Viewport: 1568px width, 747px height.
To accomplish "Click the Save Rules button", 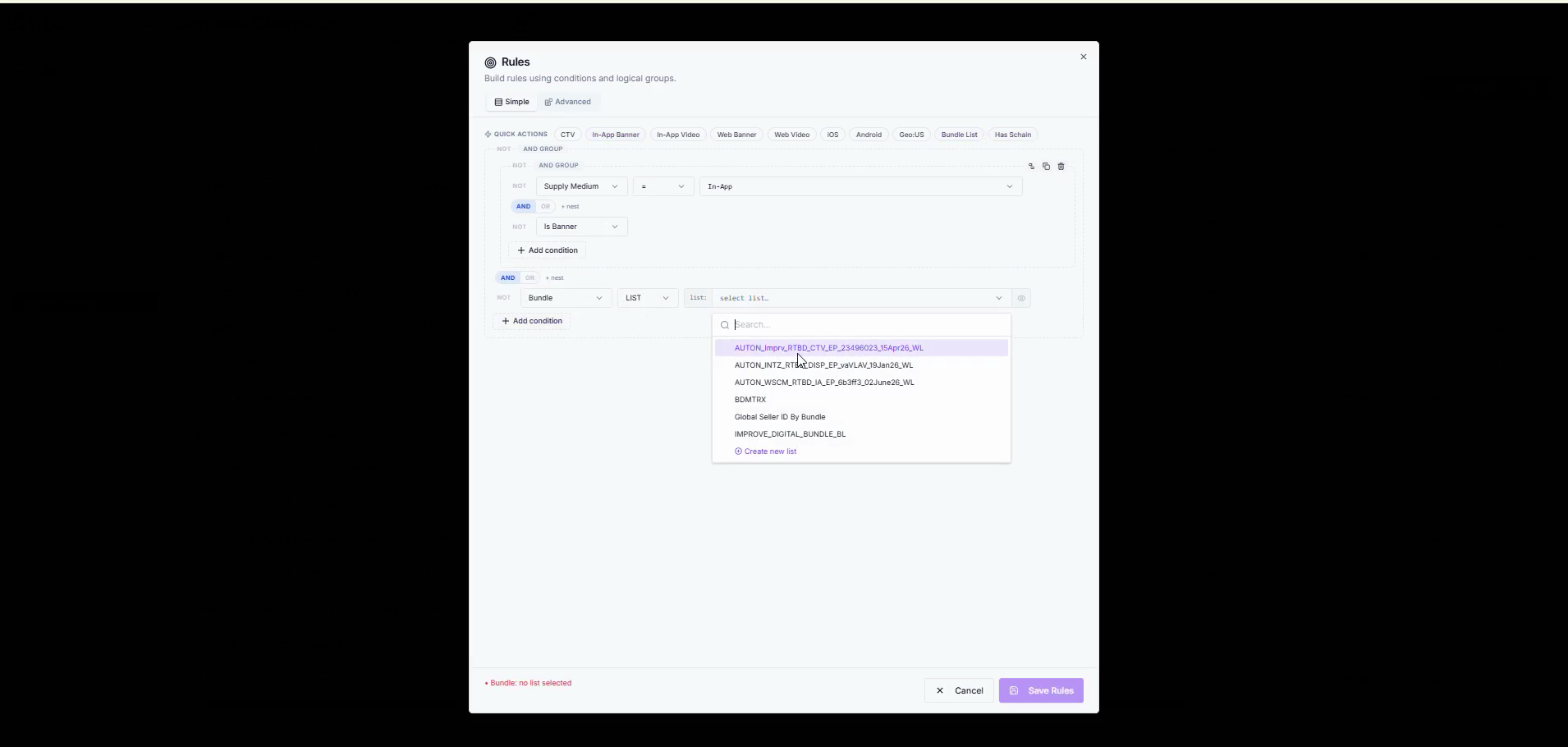I will pos(1041,690).
